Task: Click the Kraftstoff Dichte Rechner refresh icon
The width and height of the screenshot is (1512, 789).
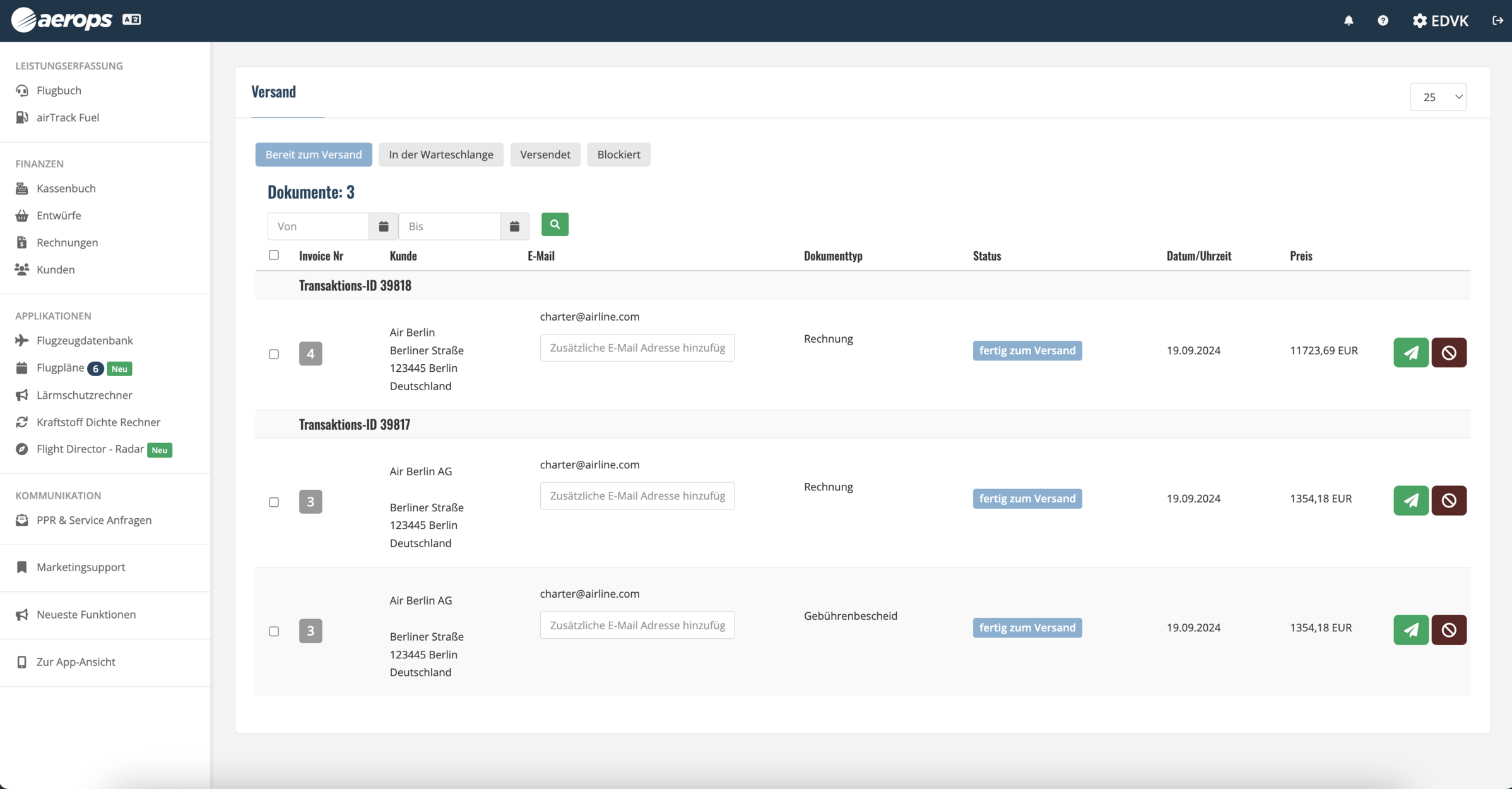Action: pyautogui.click(x=22, y=422)
